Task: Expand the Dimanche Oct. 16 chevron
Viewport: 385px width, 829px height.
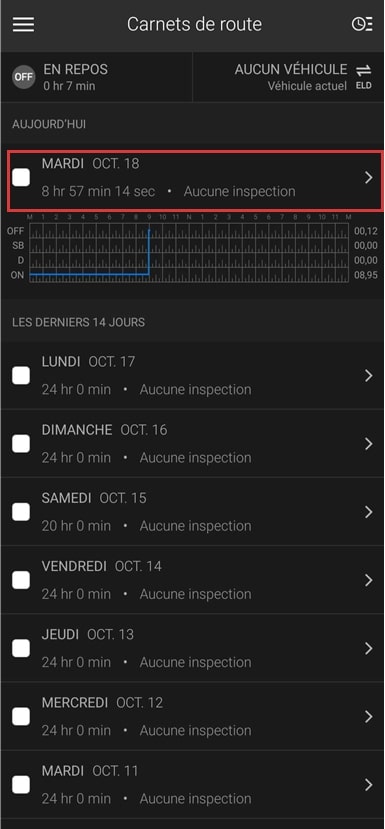Action: pyautogui.click(x=369, y=444)
